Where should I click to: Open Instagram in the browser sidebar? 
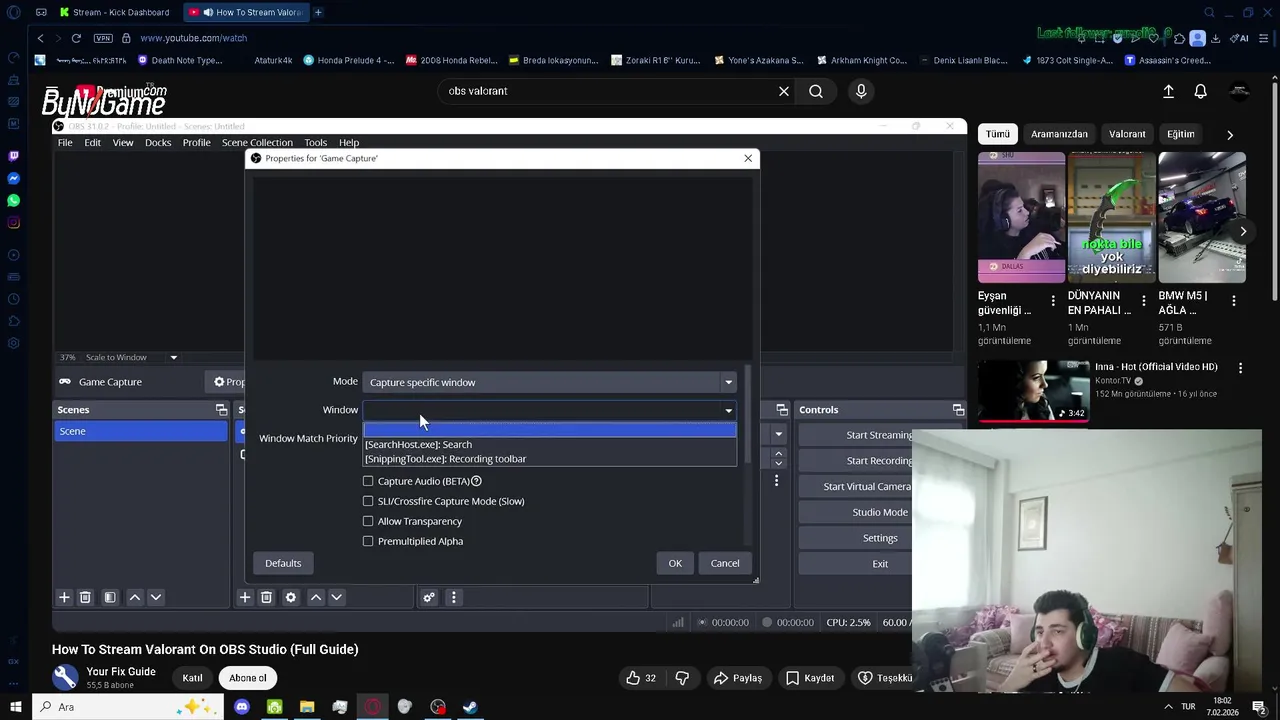[x=13, y=222]
